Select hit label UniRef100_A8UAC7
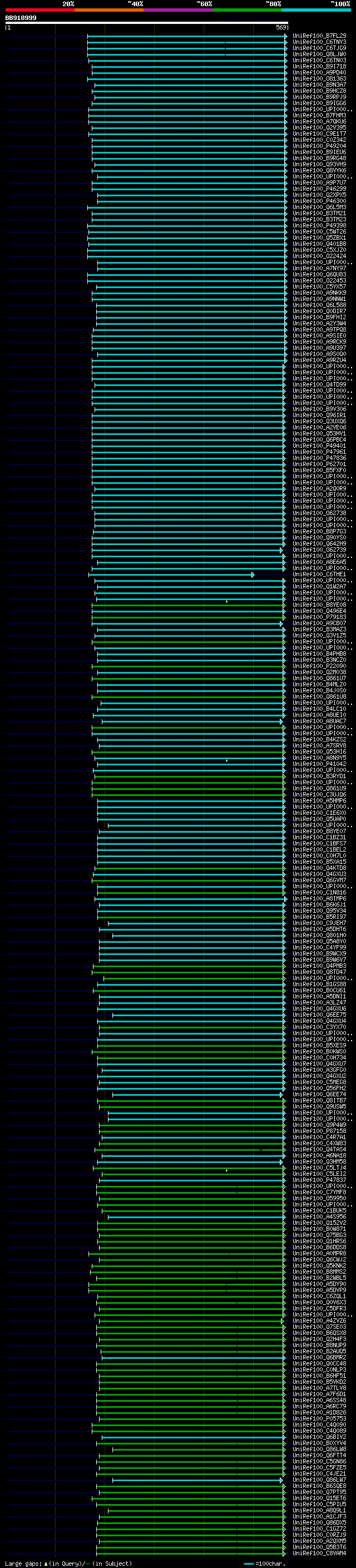The height and width of the screenshot is (1568, 356). 319,721
